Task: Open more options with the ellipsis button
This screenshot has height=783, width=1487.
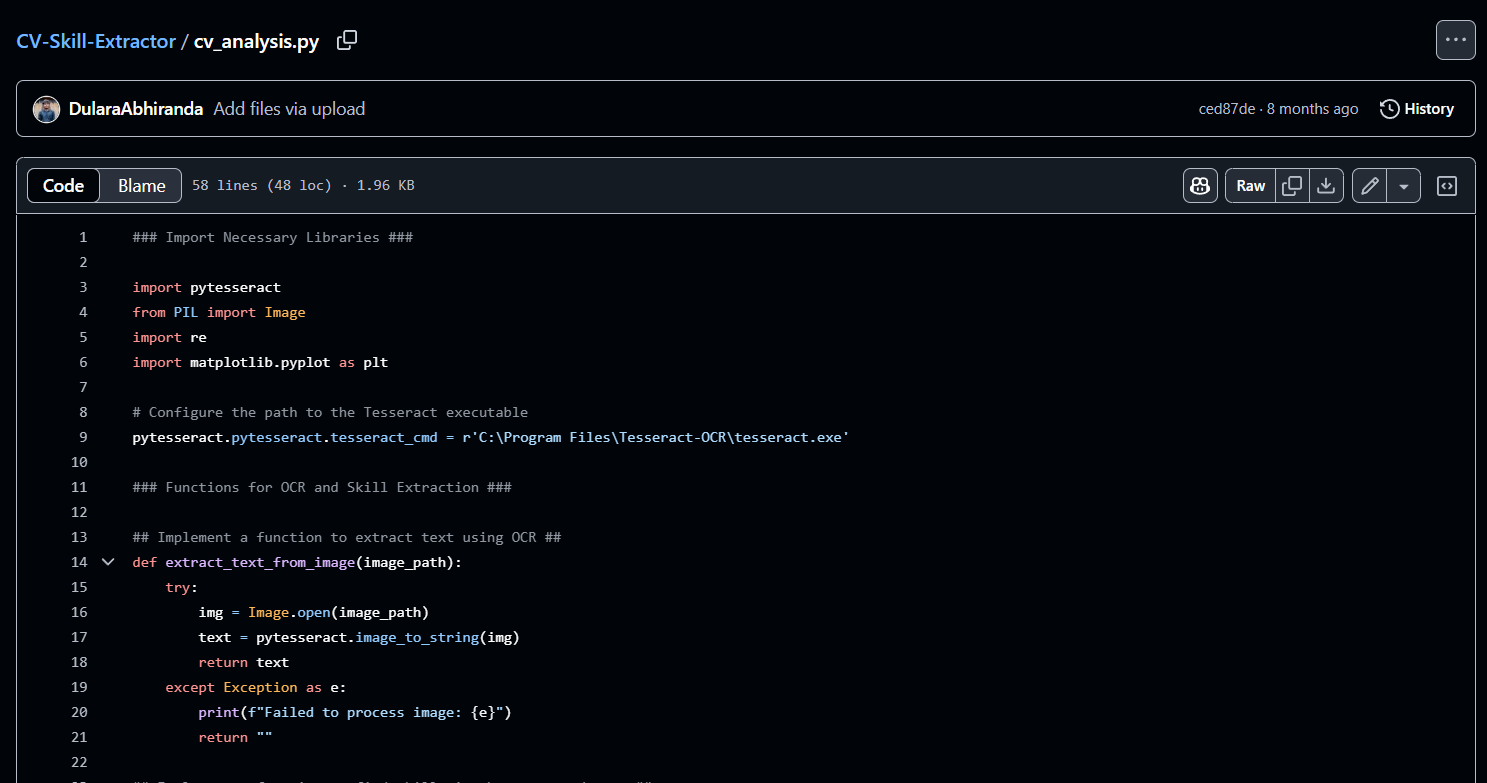Action: tap(1456, 39)
